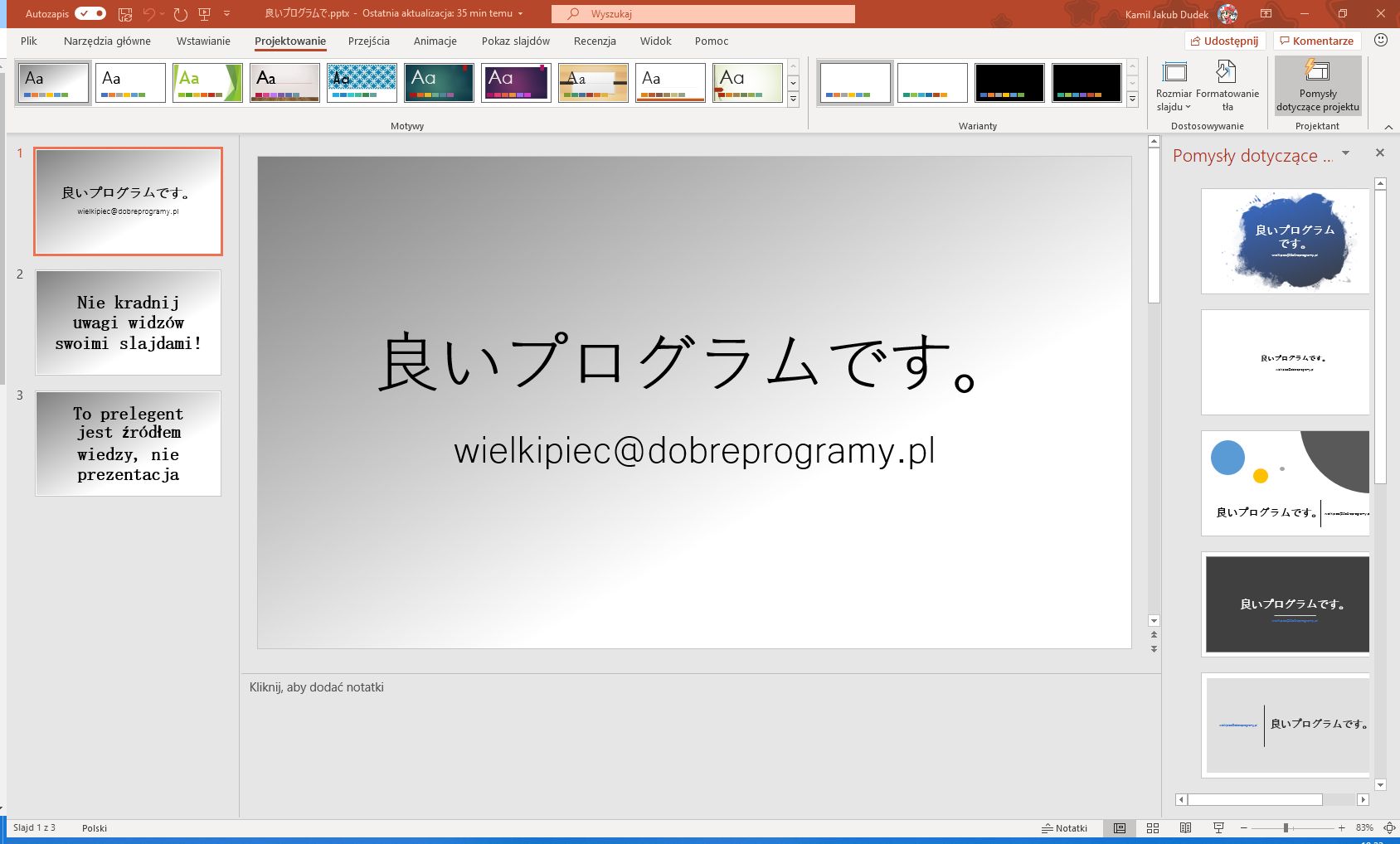Choose the plain white design idea
1400x844 pixels.
[1285, 362]
